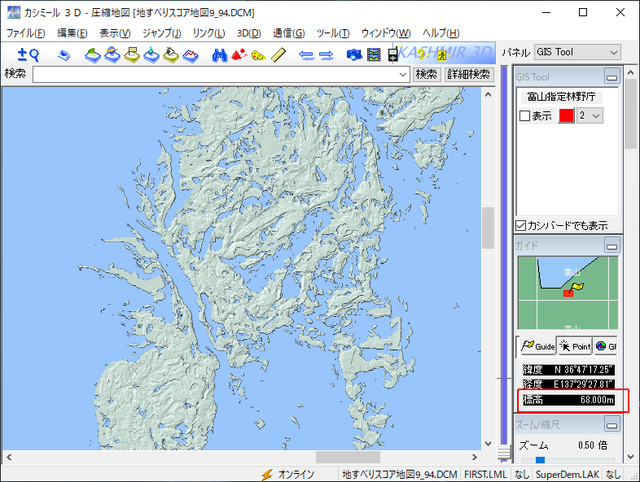Image resolution: width=640 pixels, height=482 pixels.
Task: Click SuperDem.LAK in status bar
Action: (567, 475)
